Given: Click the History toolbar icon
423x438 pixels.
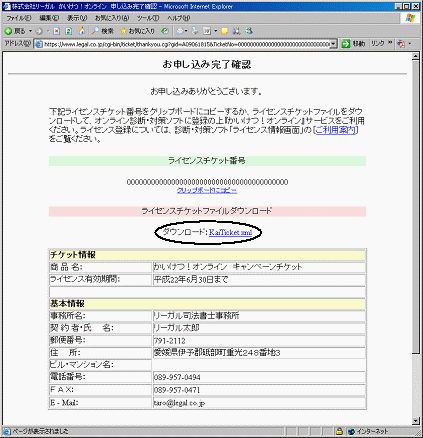Looking at the screenshot, I should [164, 31].
